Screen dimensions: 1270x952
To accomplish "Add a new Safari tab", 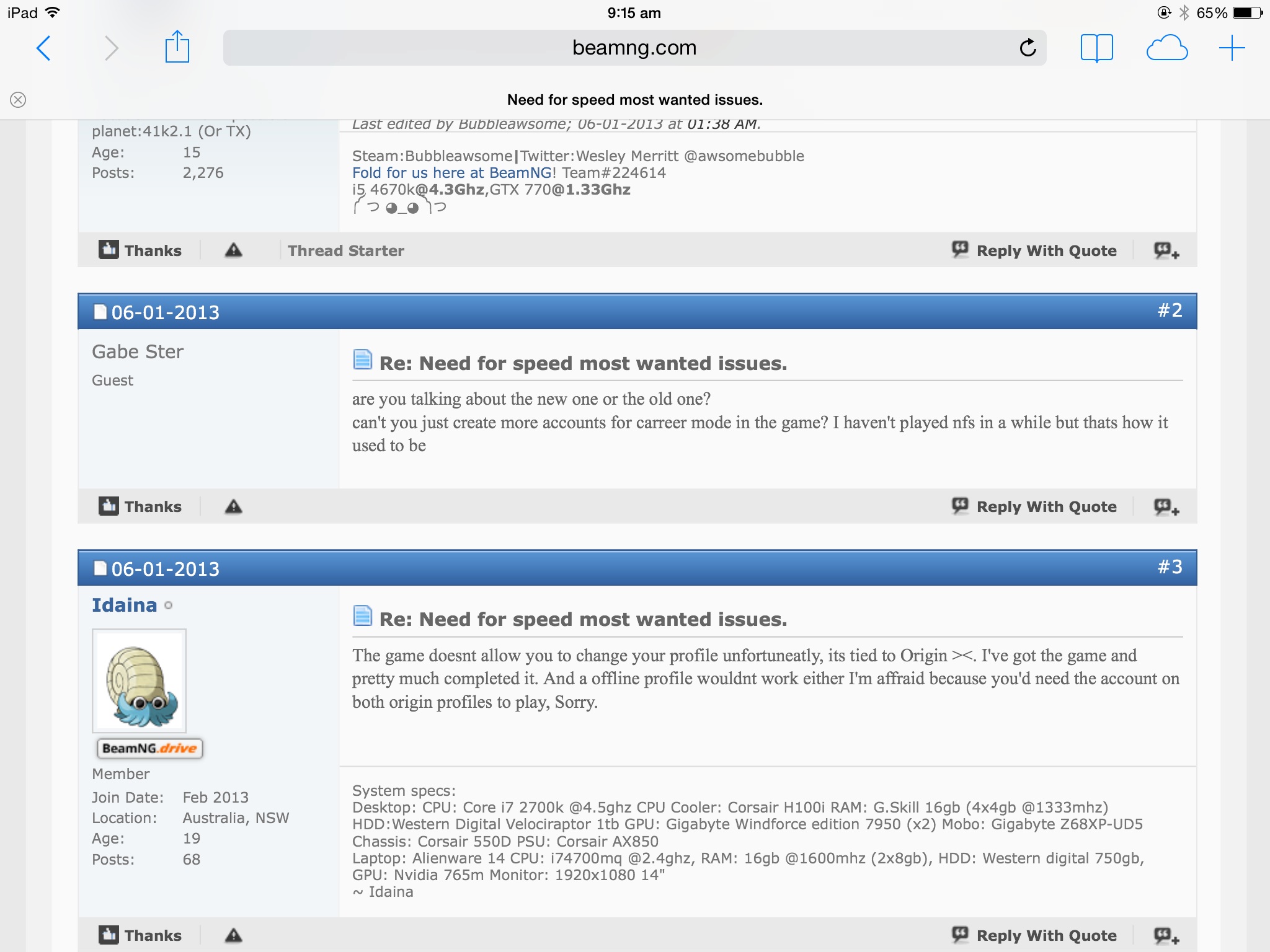I will pyautogui.click(x=1232, y=48).
